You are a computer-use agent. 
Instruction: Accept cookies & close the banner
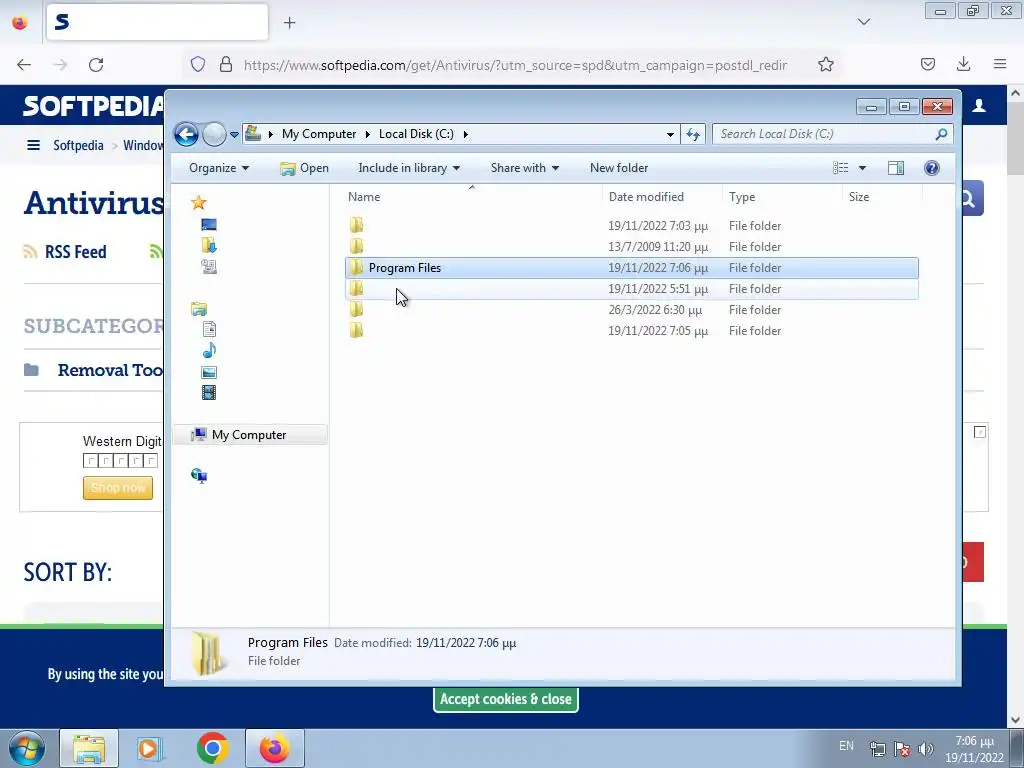505,699
